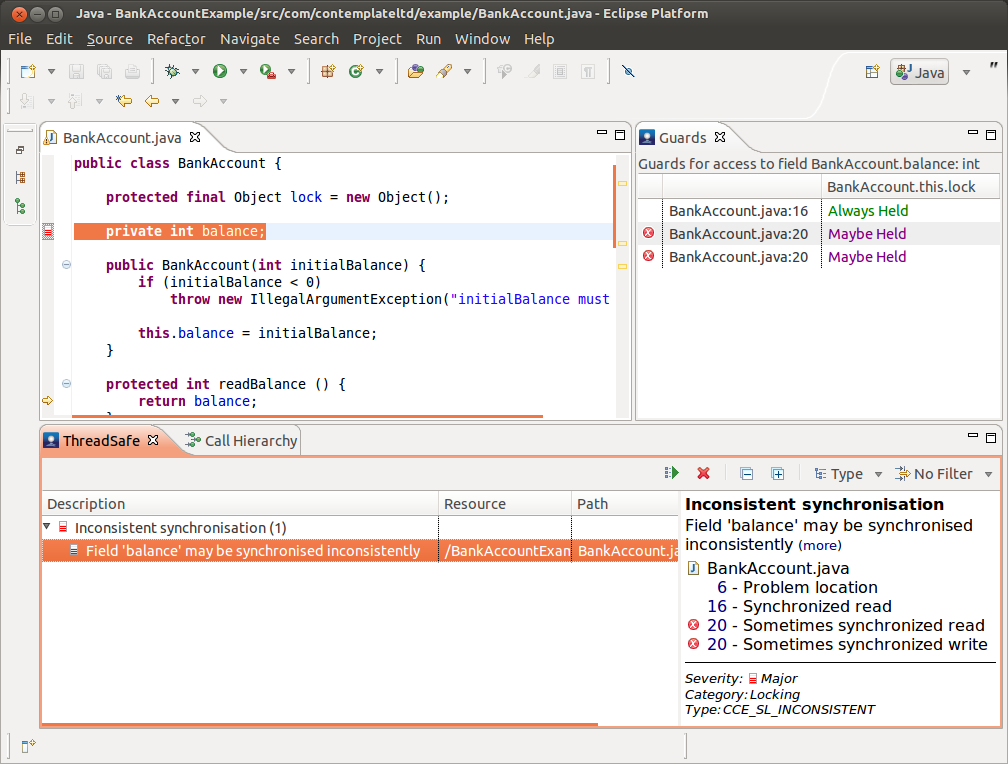
Task: Click the Last Edit Location arrow icon
Action: click(x=123, y=101)
